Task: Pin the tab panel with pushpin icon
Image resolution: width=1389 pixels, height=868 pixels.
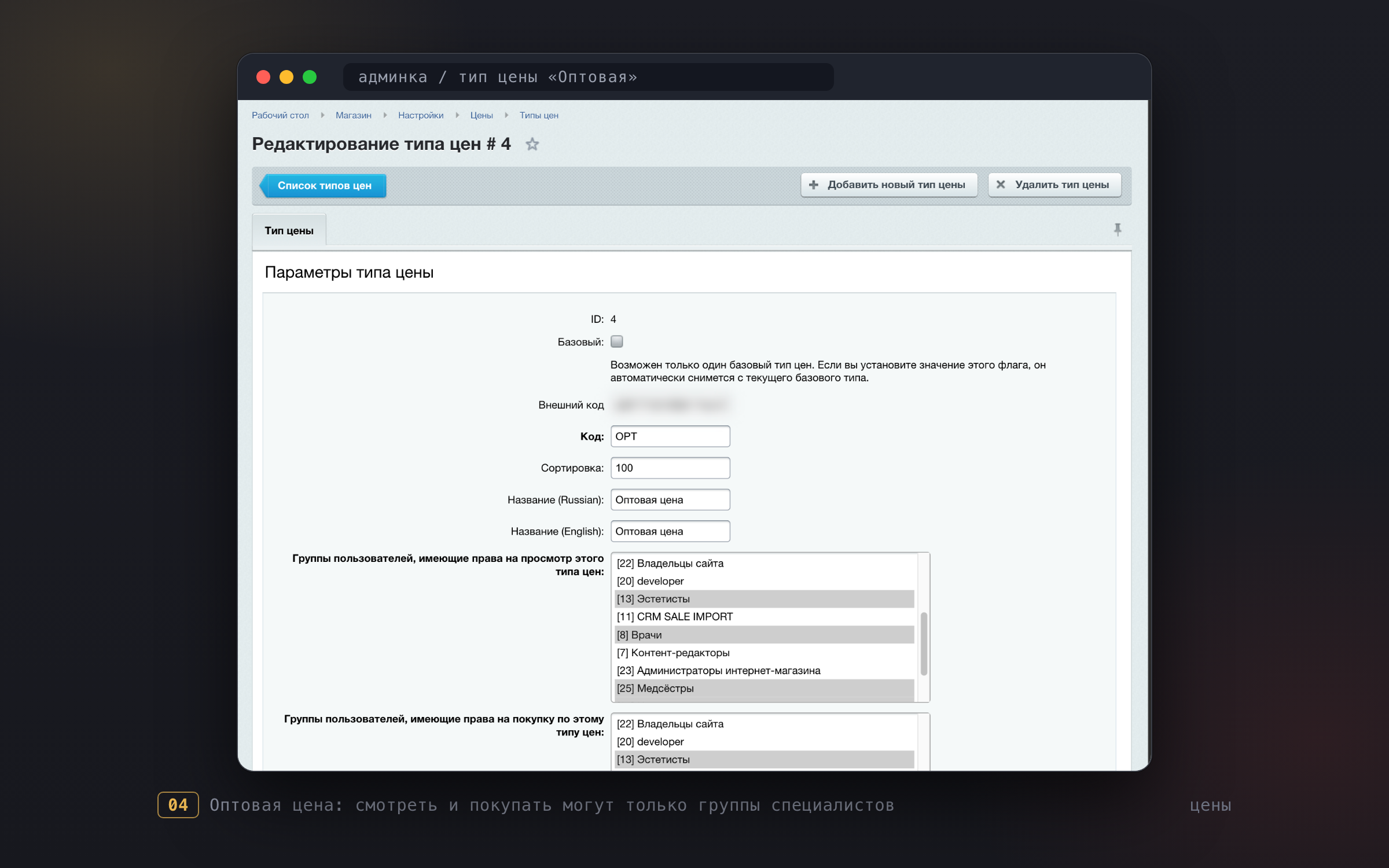Action: [1118, 230]
